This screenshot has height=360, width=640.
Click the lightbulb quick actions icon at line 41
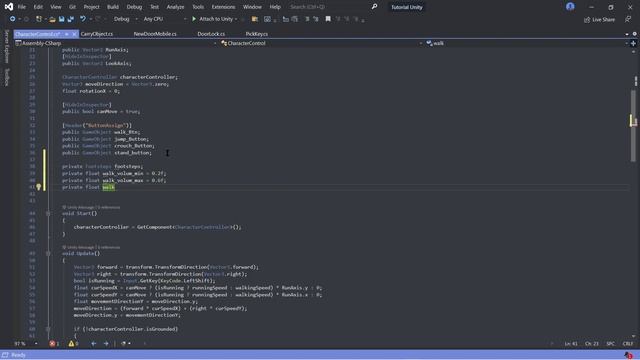point(39,187)
